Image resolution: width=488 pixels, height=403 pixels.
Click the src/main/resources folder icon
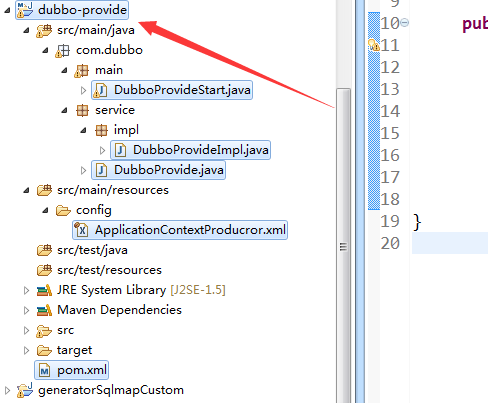pyautogui.click(x=44, y=190)
